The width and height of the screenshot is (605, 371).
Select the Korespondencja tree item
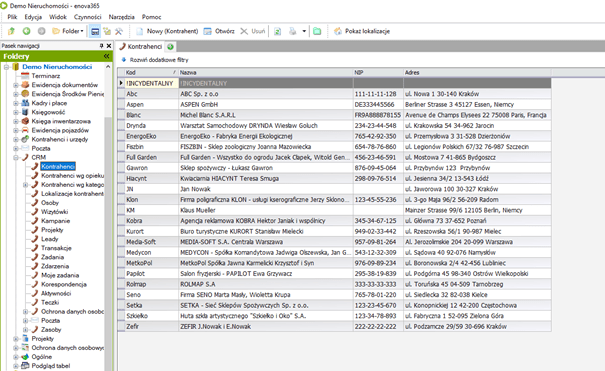[x=64, y=284]
